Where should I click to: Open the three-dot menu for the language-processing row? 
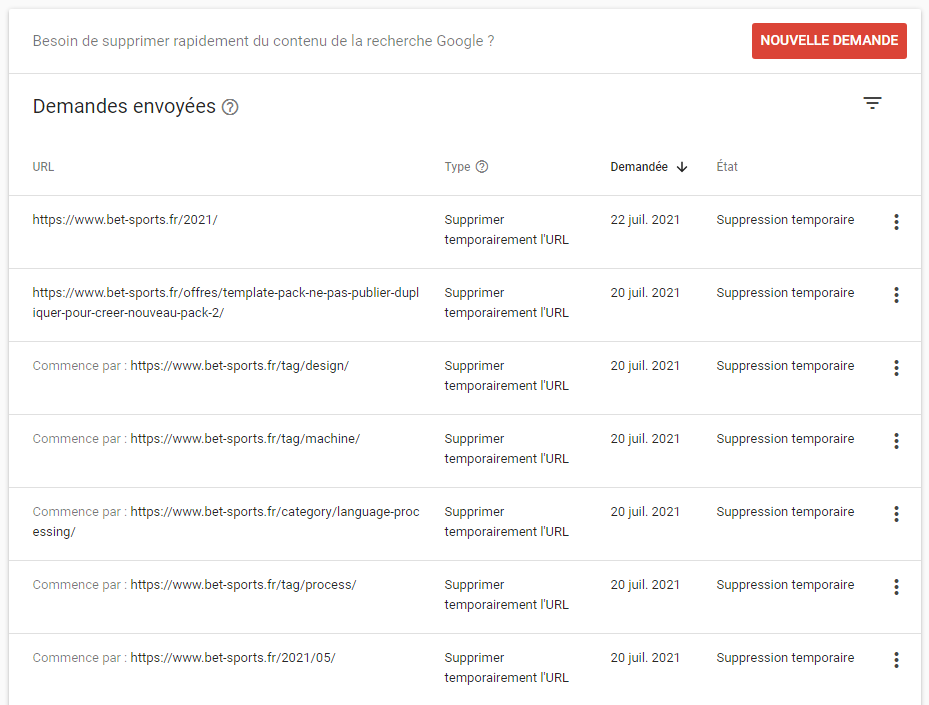(x=896, y=514)
